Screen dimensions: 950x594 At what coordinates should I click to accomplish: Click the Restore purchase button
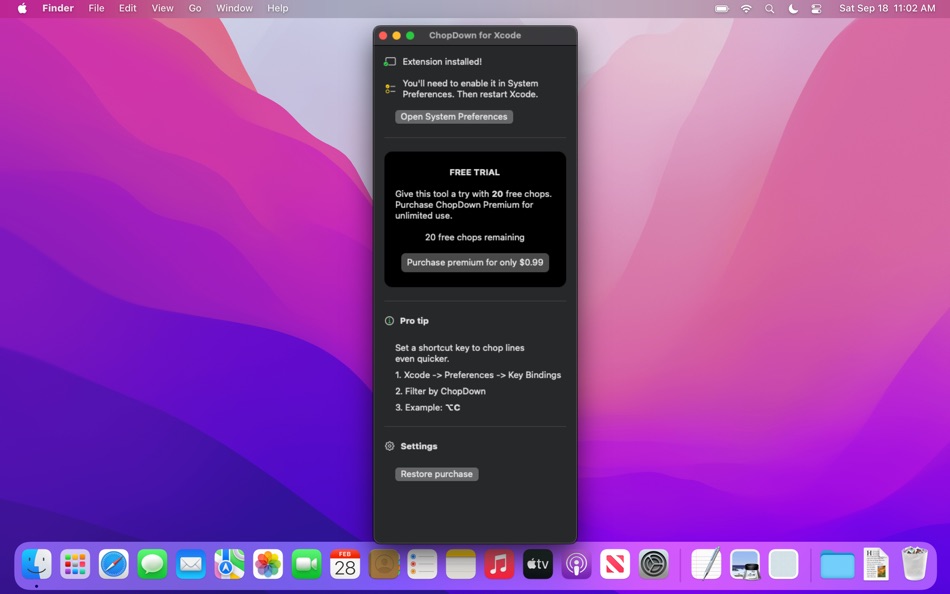pos(436,474)
